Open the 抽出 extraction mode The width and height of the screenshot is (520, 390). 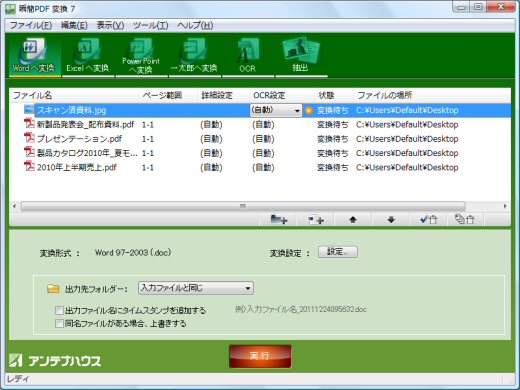coord(301,55)
